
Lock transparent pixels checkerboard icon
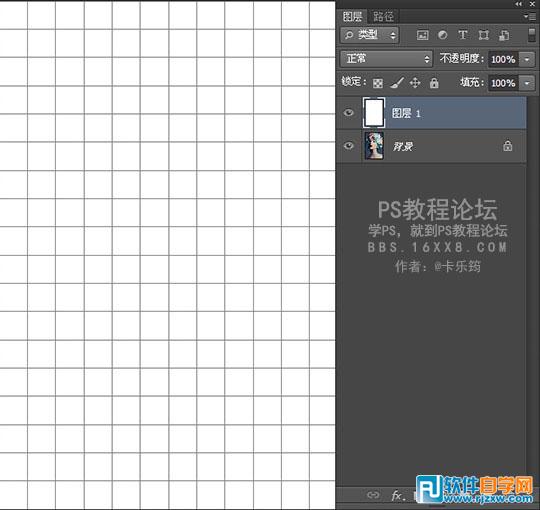[378, 83]
